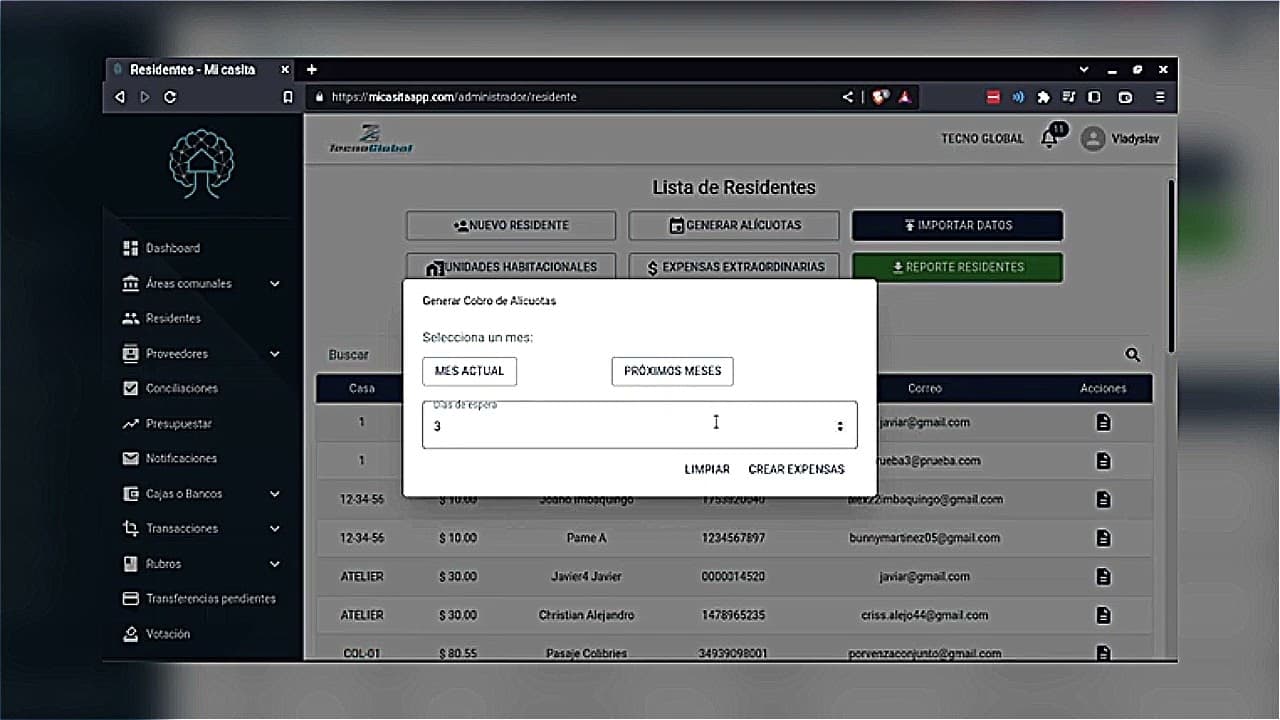
Task: Open document action for bunnymartinez05@gmail.com row
Action: tap(1103, 538)
